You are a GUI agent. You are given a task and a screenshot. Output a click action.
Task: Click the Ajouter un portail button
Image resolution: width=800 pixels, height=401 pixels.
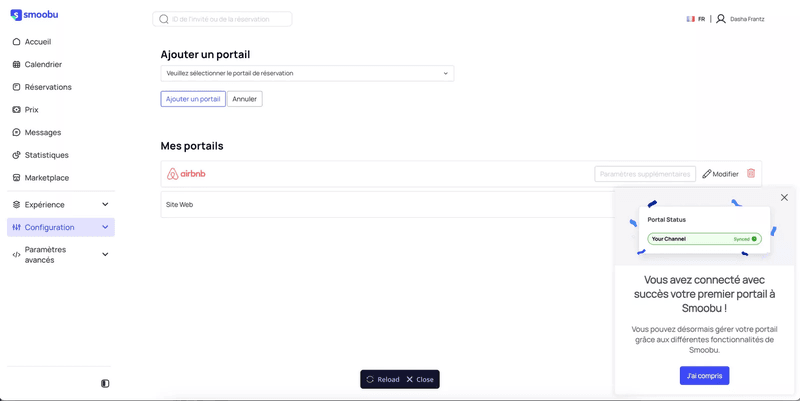coord(193,99)
